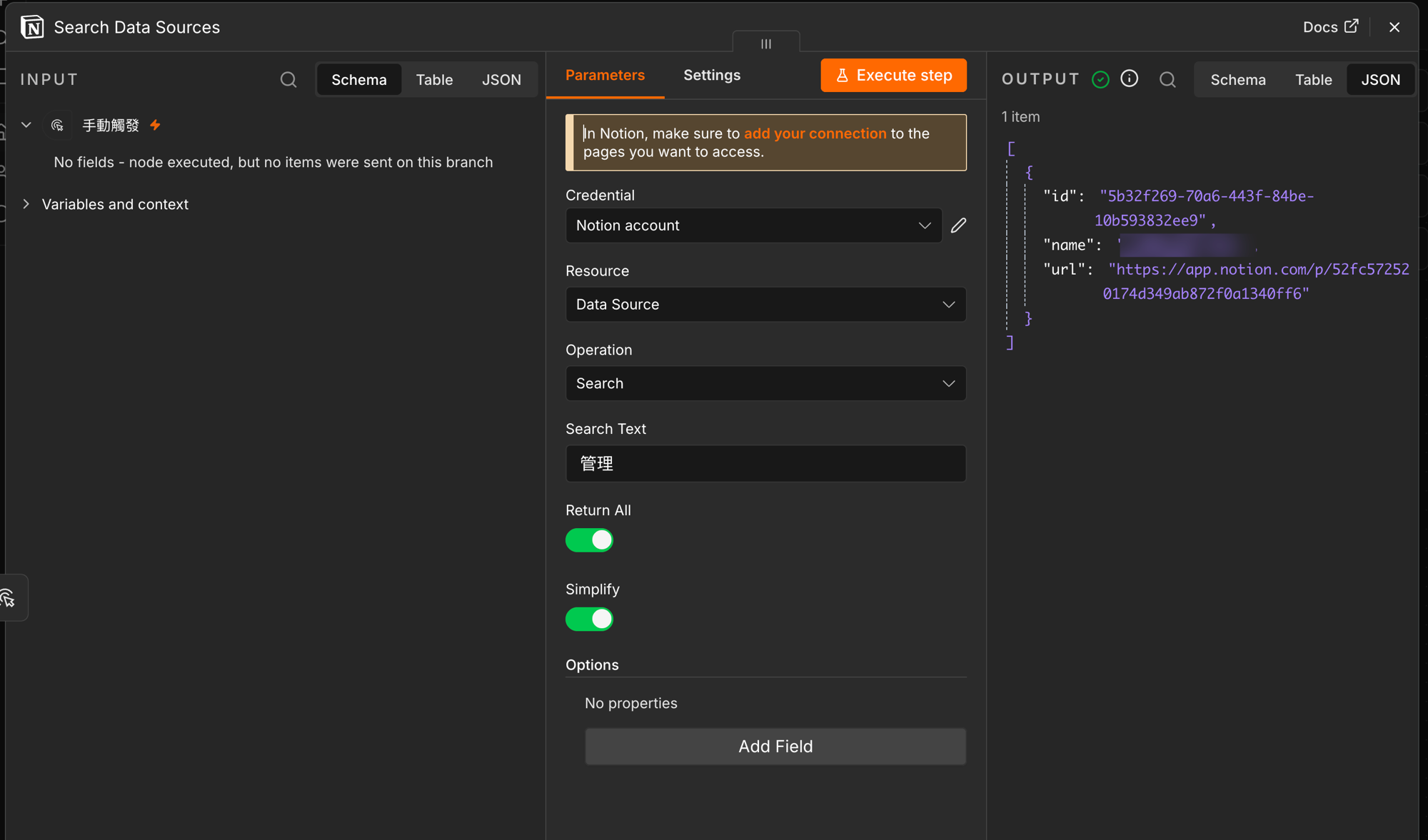This screenshot has height=840, width=1428.
Task: Click the Add Field button
Action: coord(775,747)
